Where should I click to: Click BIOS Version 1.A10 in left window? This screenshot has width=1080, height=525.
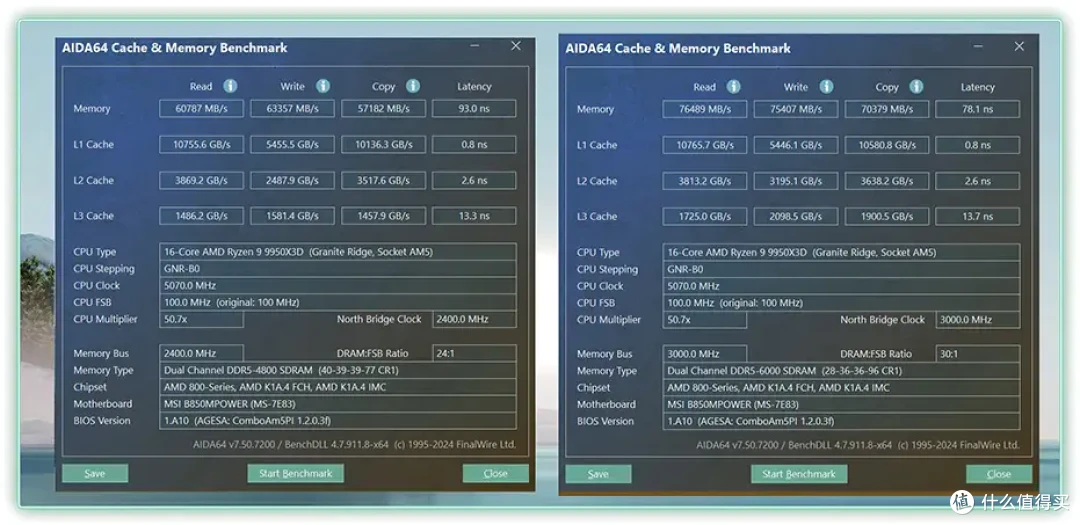tap(338, 420)
